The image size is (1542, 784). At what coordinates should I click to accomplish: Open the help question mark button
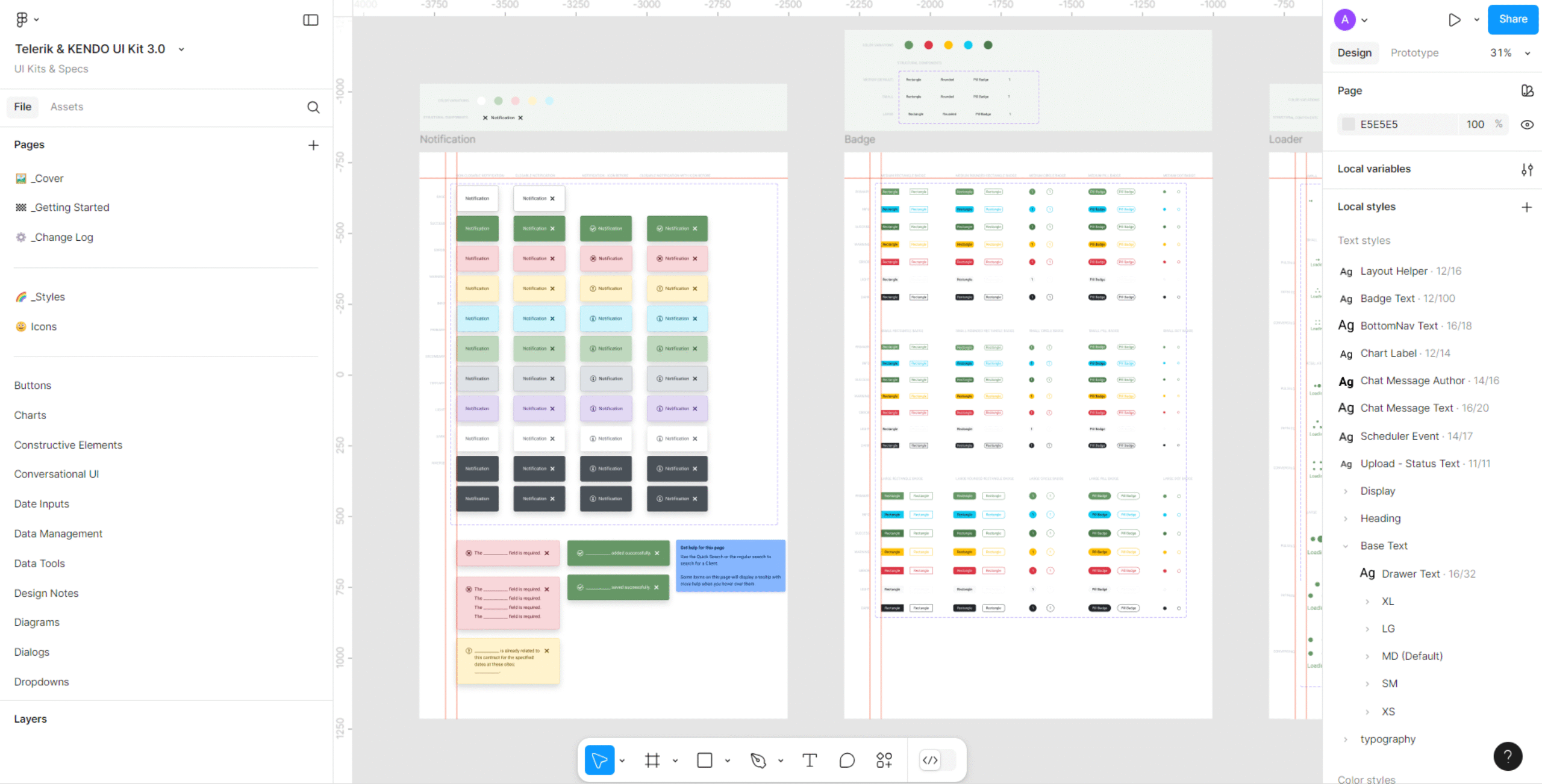click(1508, 756)
